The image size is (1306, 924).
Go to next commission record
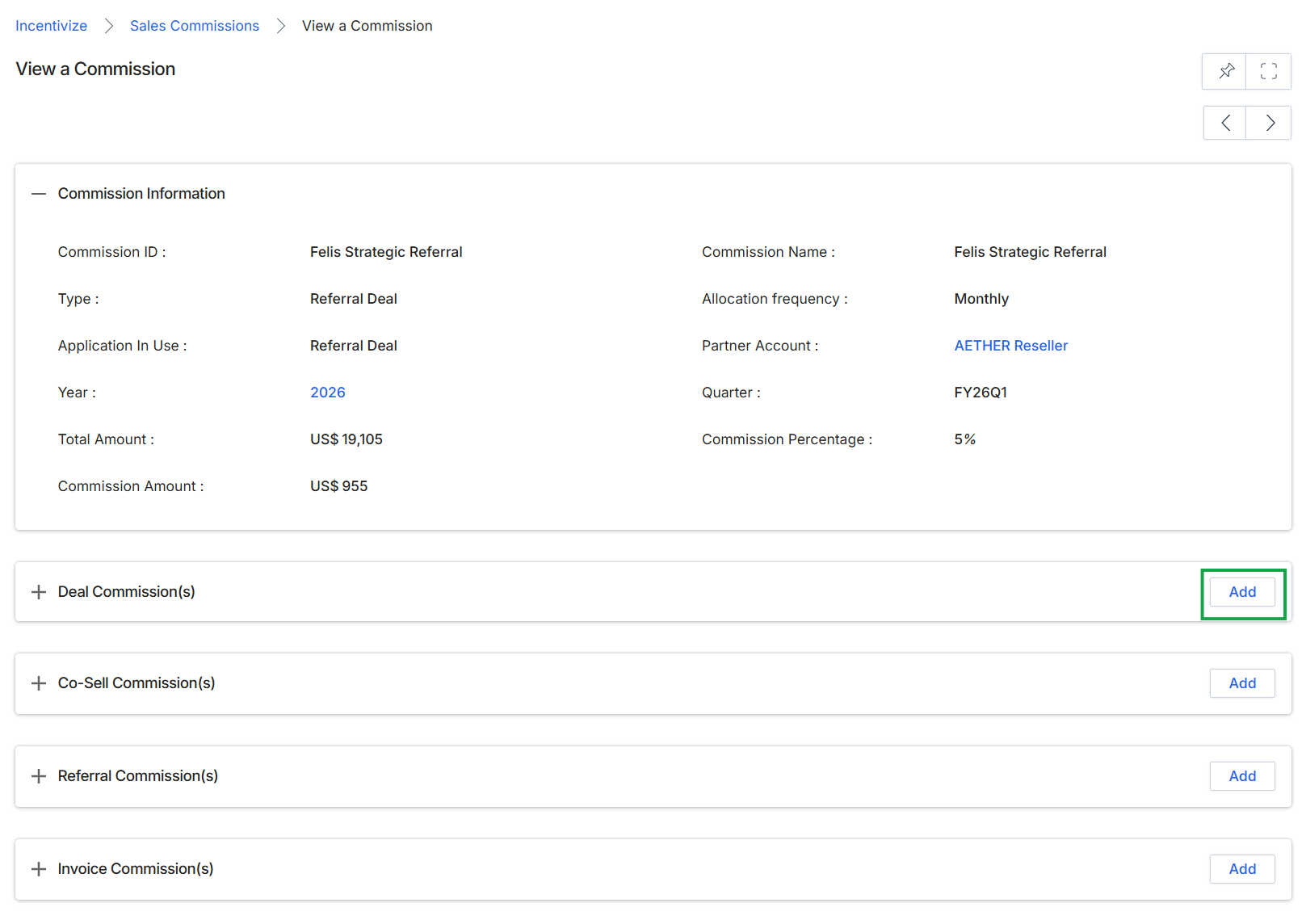1269,123
